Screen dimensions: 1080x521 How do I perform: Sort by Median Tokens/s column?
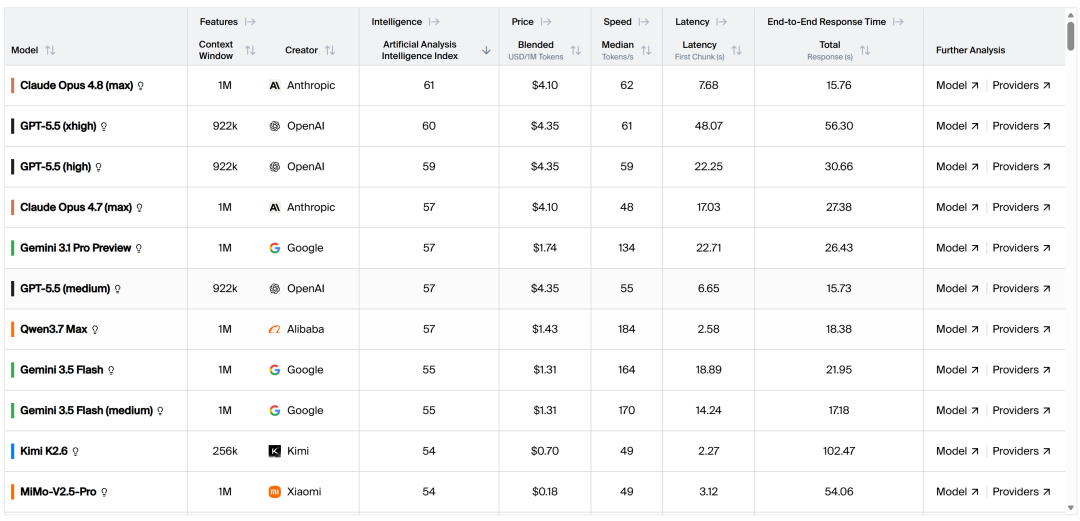pos(646,50)
